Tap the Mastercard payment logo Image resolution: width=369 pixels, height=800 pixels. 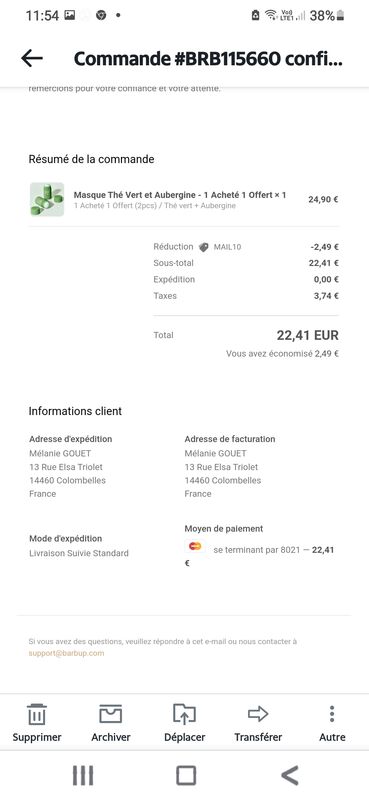(195, 546)
